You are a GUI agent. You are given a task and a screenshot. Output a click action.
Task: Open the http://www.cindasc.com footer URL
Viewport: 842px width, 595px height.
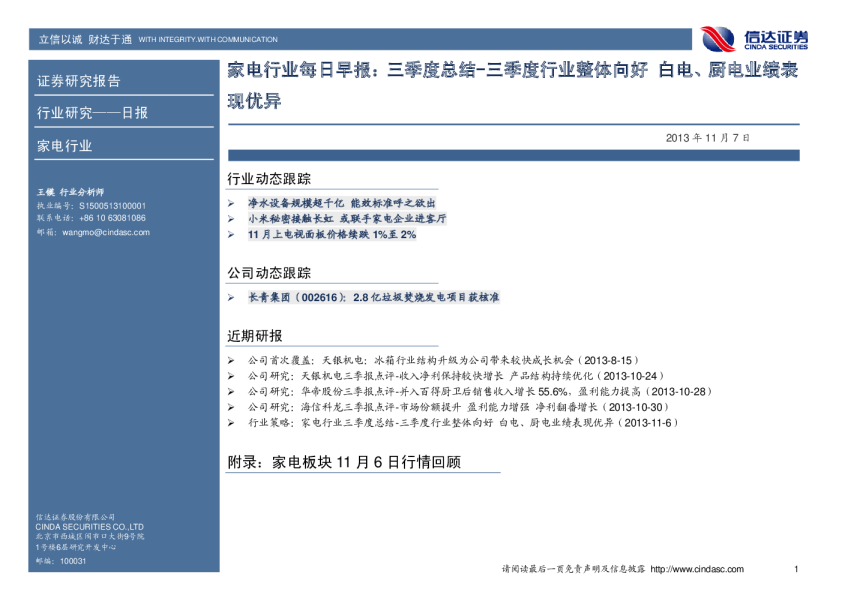(697, 569)
